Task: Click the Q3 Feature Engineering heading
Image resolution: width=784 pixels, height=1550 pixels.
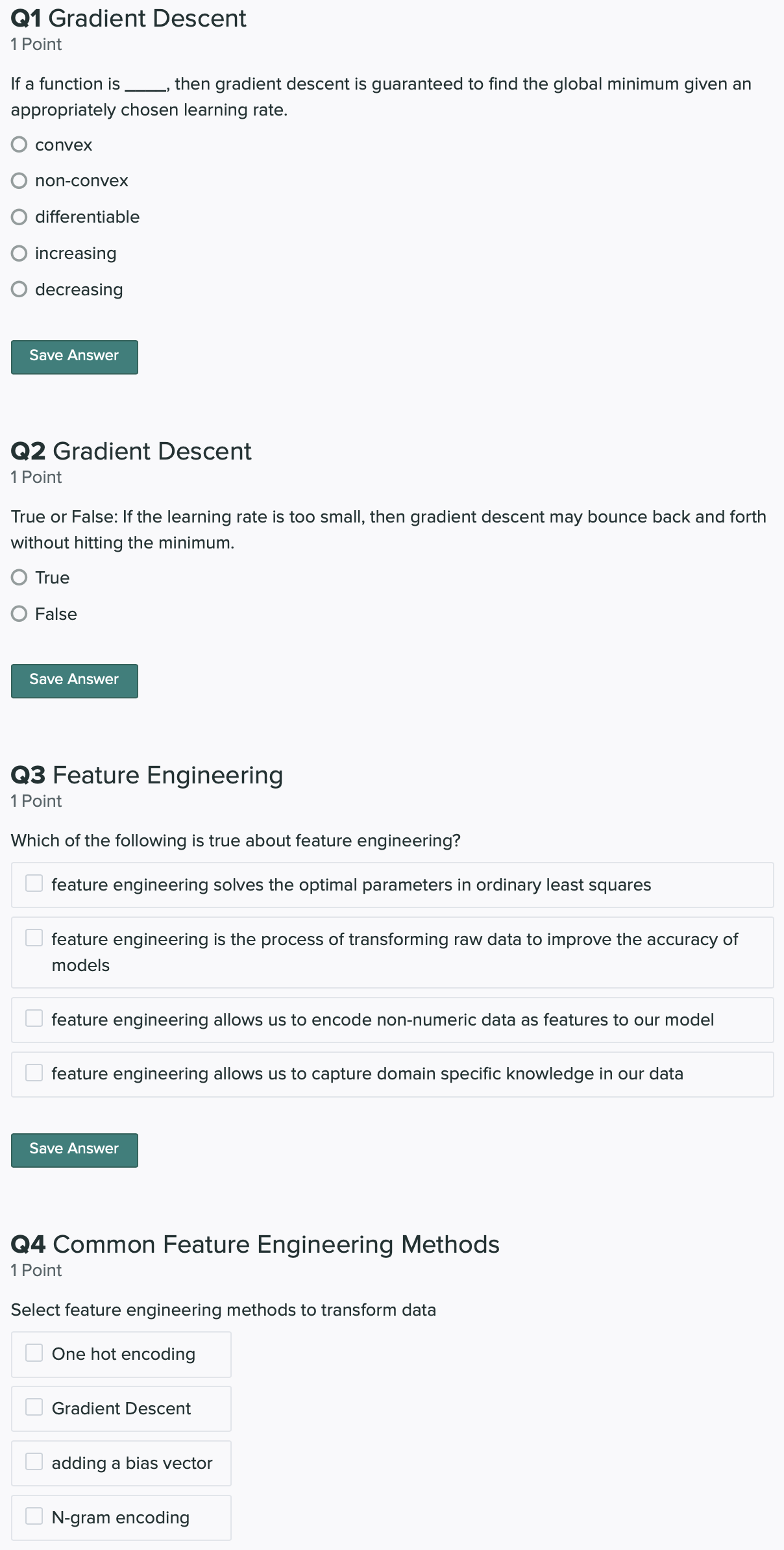Action: [147, 775]
